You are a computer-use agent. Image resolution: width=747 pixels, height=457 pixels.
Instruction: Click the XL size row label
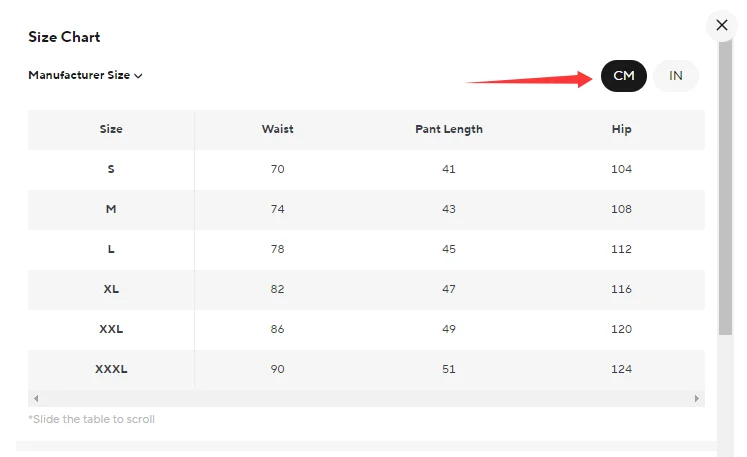pos(111,289)
